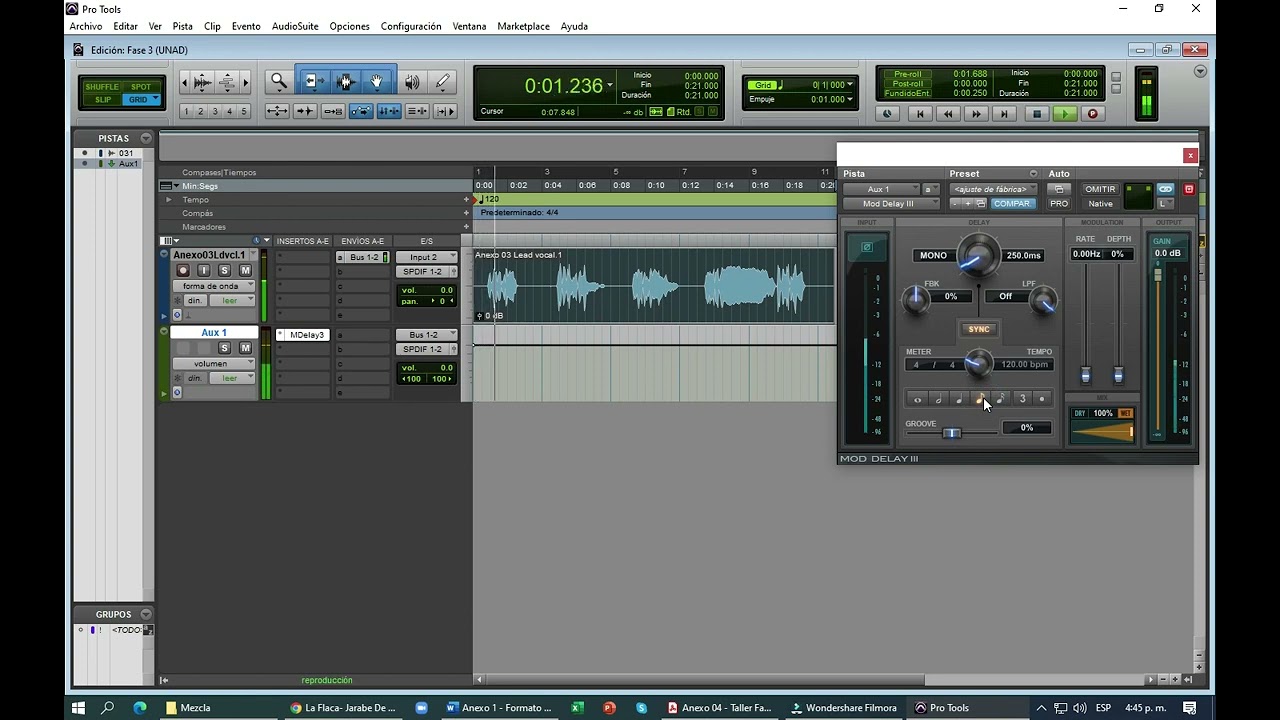Stop playback with the Stop button

coord(1037,114)
